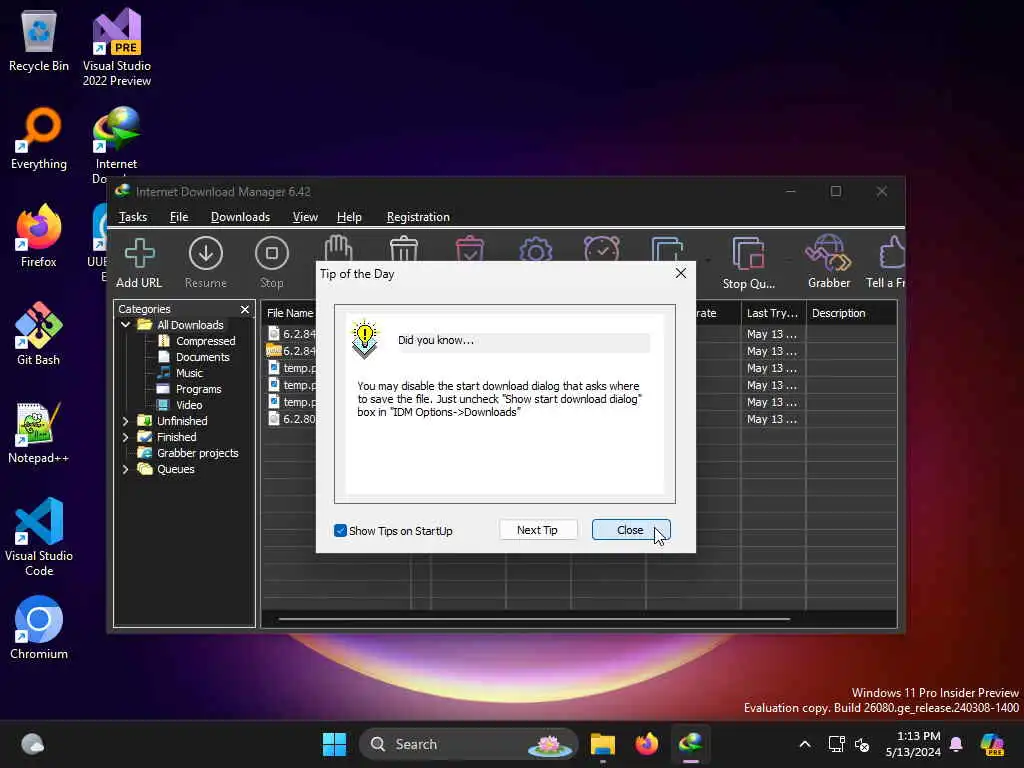Expand the Unfinished category
This screenshot has height=768, width=1024.
pos(125,421)
